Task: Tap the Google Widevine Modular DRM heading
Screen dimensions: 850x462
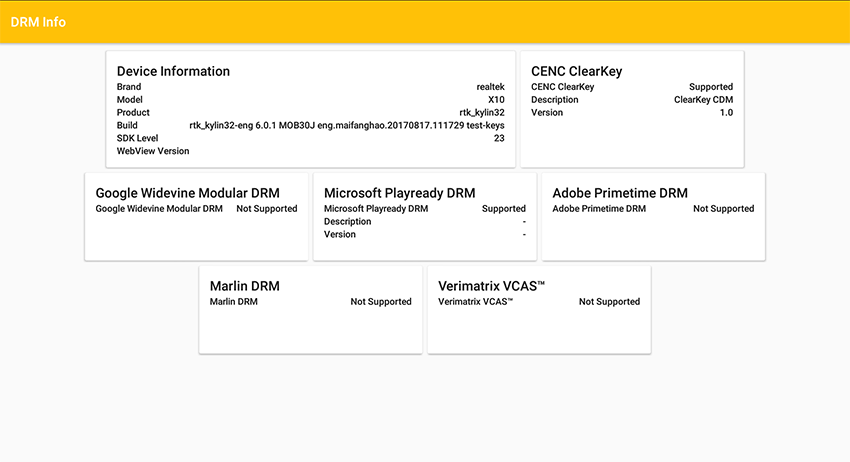Action: 188,193
